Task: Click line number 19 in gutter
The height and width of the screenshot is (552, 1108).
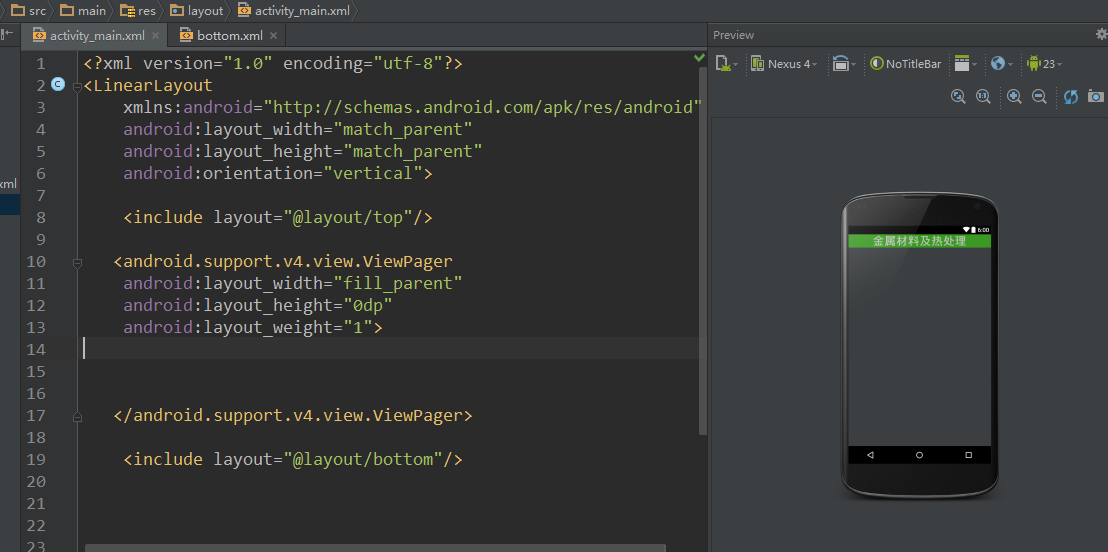Action: pyautogui.click(x=37, y=459)
